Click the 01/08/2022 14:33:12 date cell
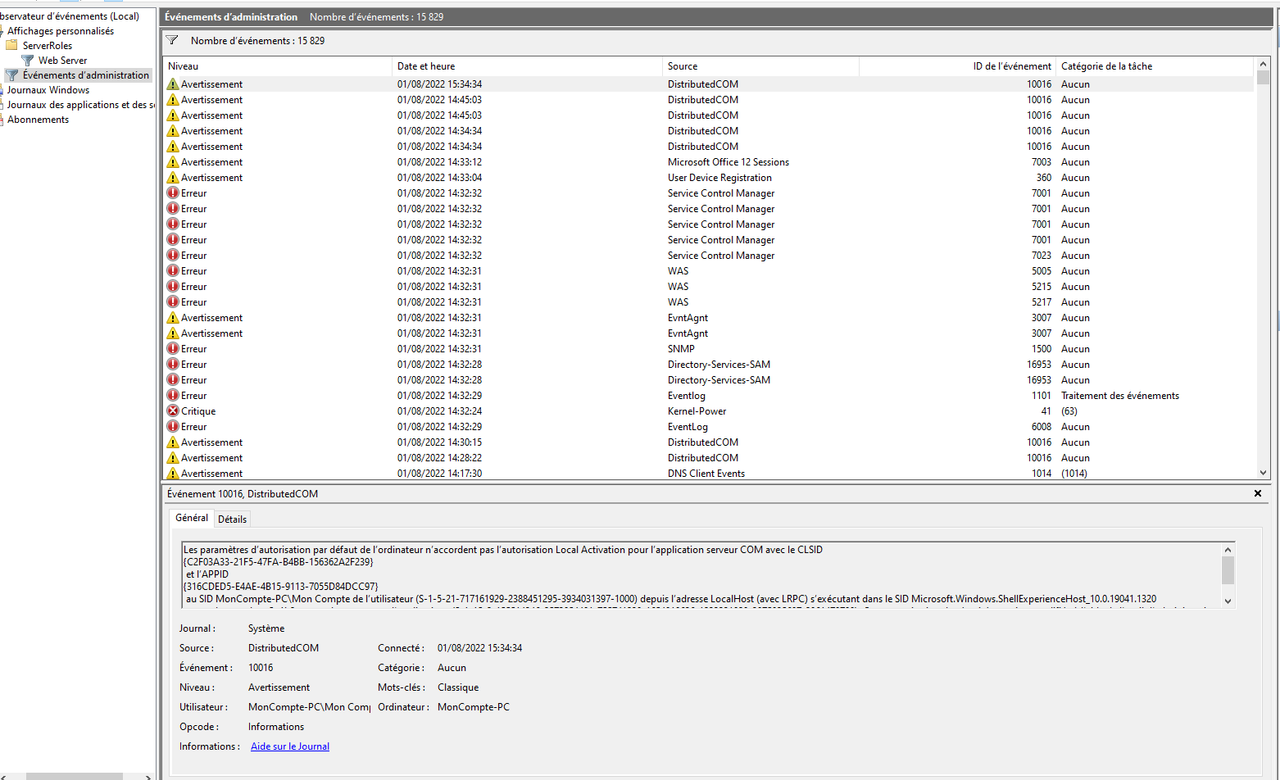The width and height of the screenshot is (1280, 780). pos(439,162)
